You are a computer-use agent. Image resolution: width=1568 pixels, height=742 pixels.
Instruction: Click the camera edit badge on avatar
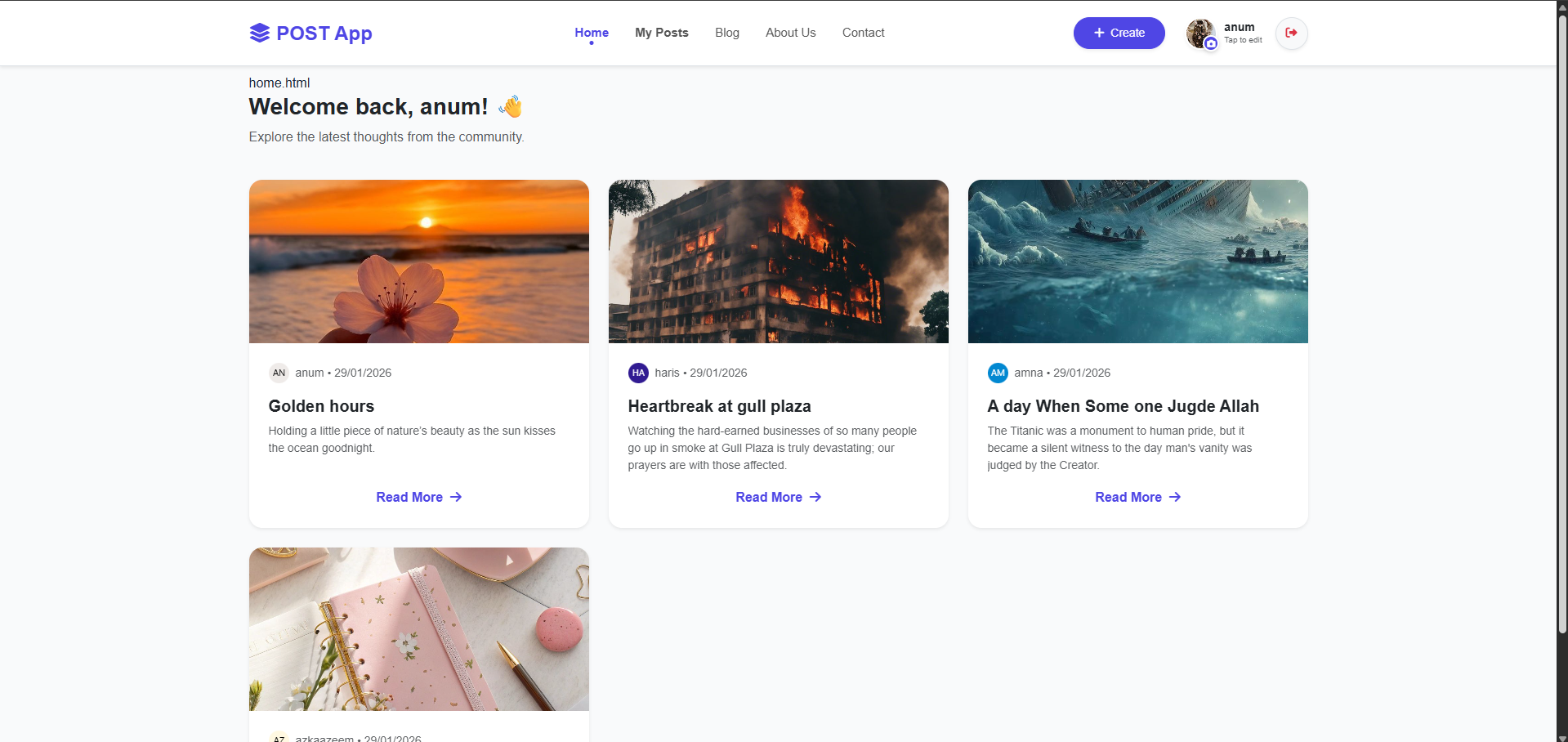pos(1211,43)
